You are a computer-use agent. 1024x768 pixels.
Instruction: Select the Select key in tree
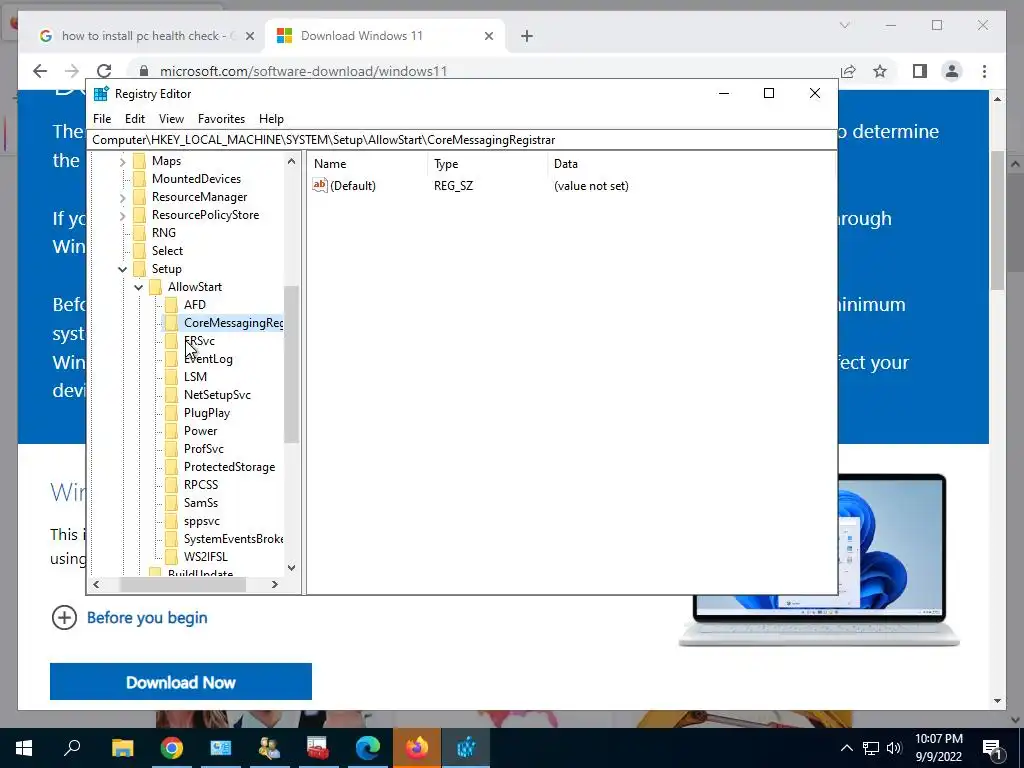[x=167, y=251]
